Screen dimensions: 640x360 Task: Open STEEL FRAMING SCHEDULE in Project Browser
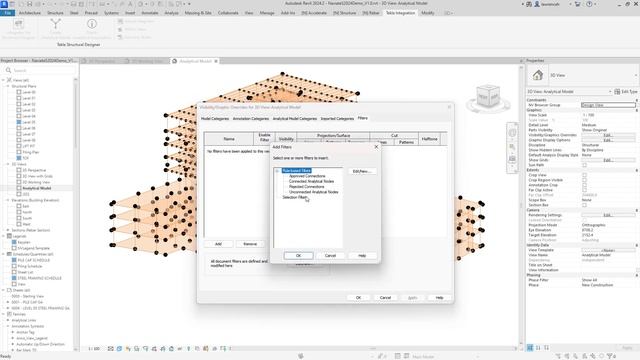(39, 278)
